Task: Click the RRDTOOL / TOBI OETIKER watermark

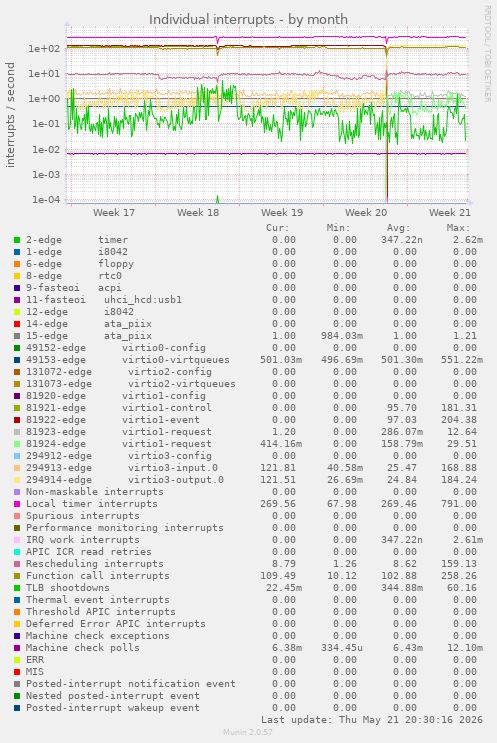Action: coord(487,54)
